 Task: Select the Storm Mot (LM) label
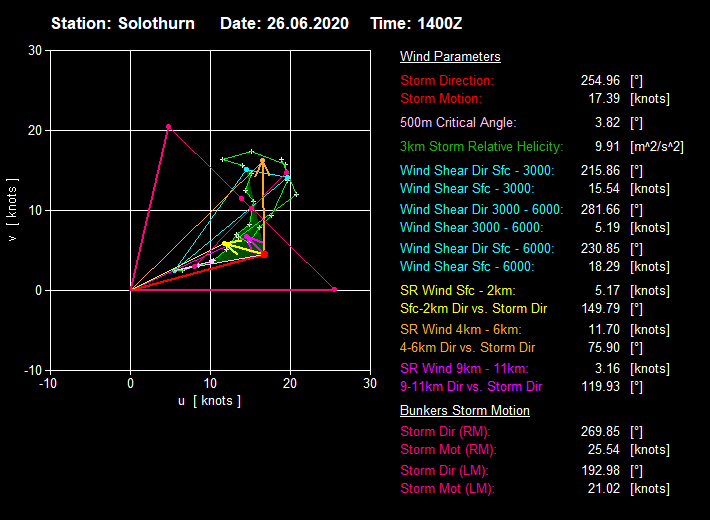[x=447, y=489]
